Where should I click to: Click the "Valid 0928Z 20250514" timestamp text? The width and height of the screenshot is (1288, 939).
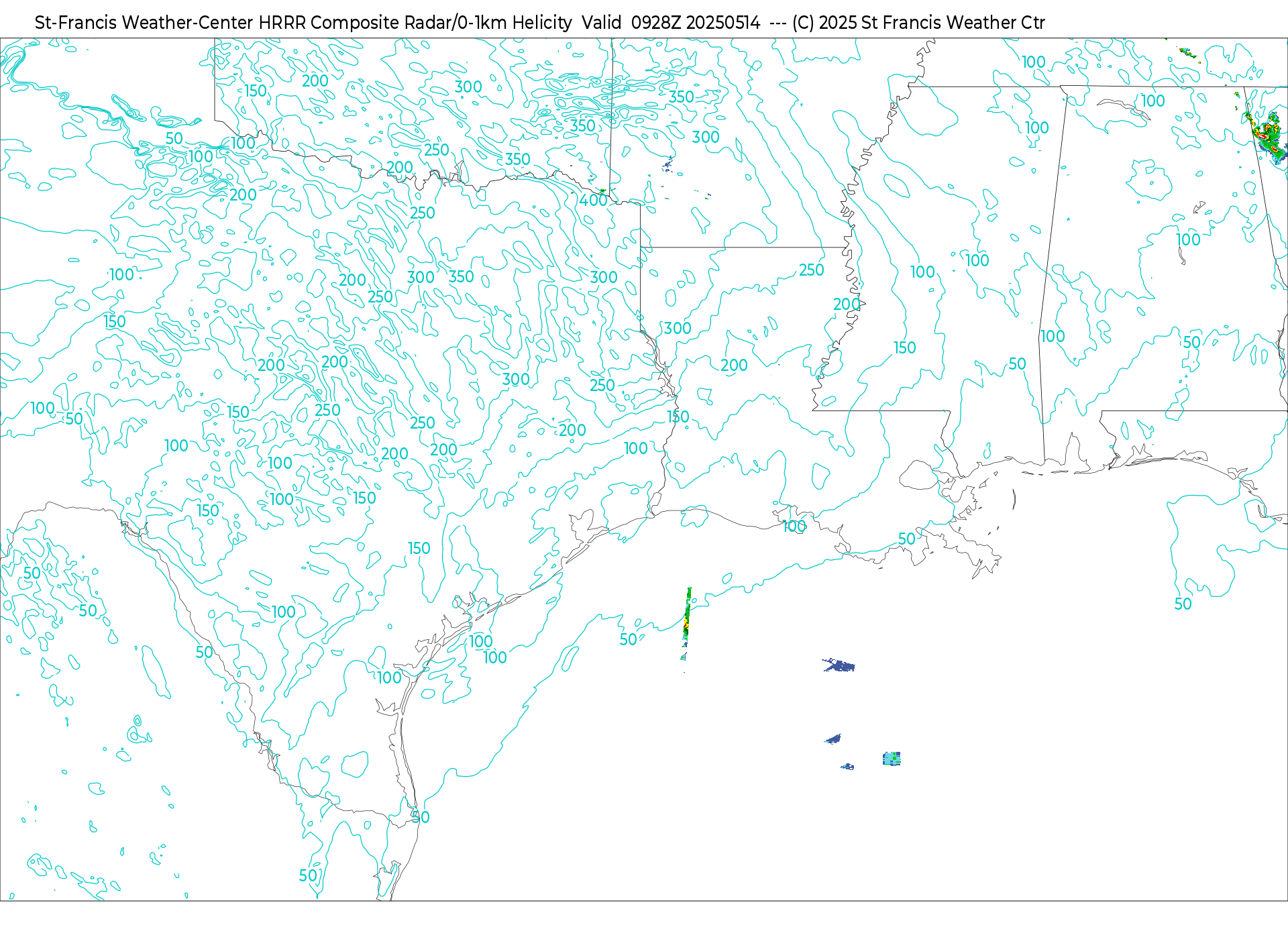click(x=671, y=23)
